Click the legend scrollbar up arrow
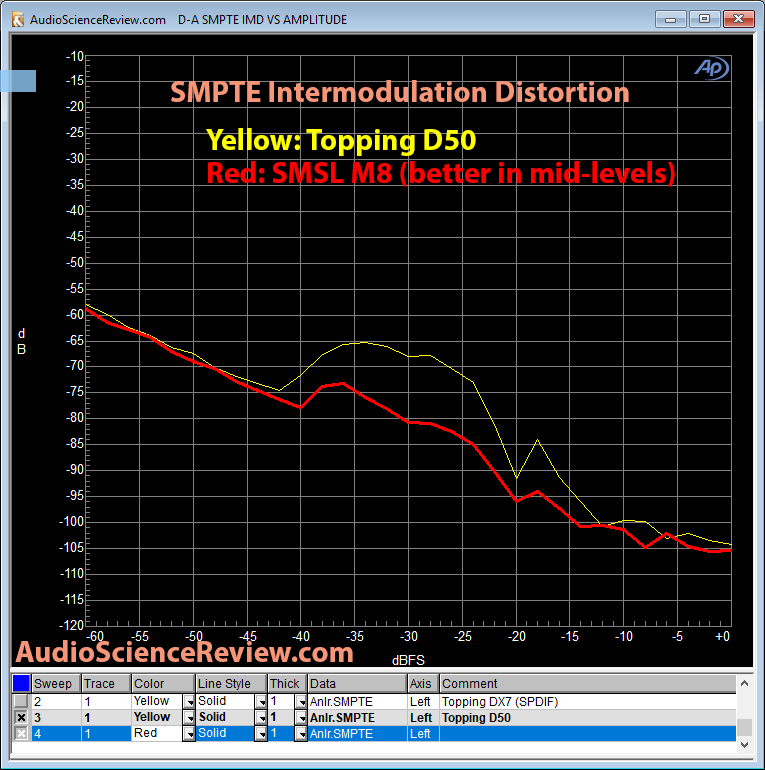This screenshot has width=765, height=770. (x=744, y=684)
